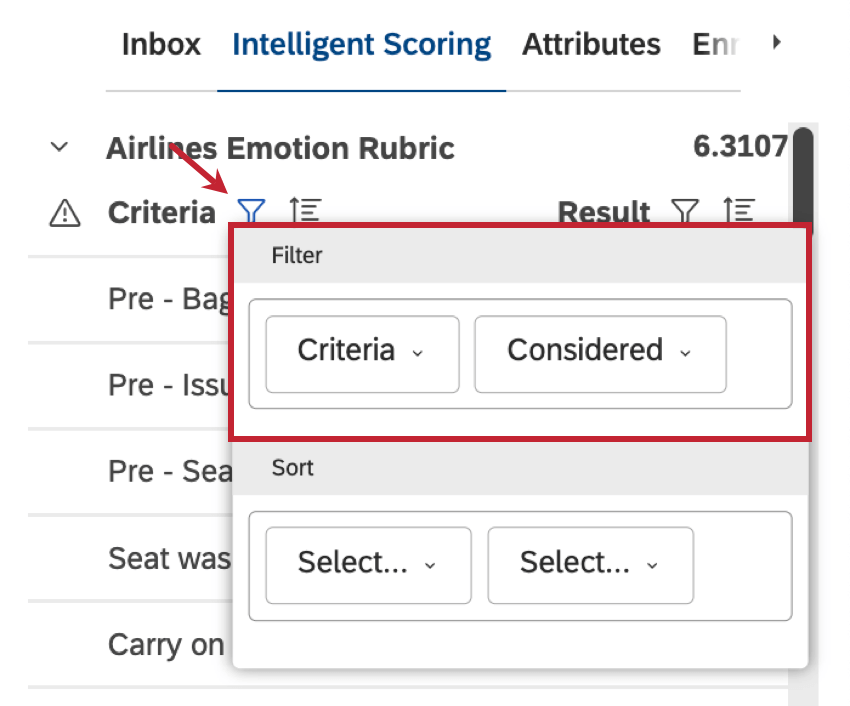
Task: Click the Result column filter icon
Action: pyautogui.click(x=684, y=211)
